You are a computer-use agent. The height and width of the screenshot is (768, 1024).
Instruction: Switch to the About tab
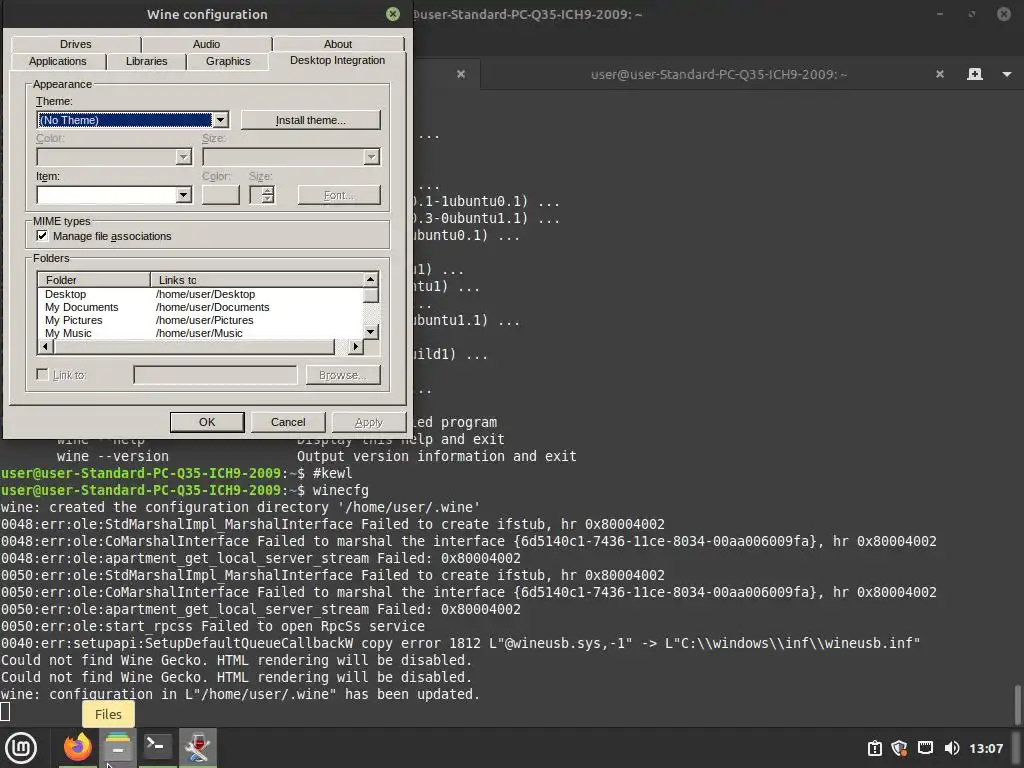338,44
